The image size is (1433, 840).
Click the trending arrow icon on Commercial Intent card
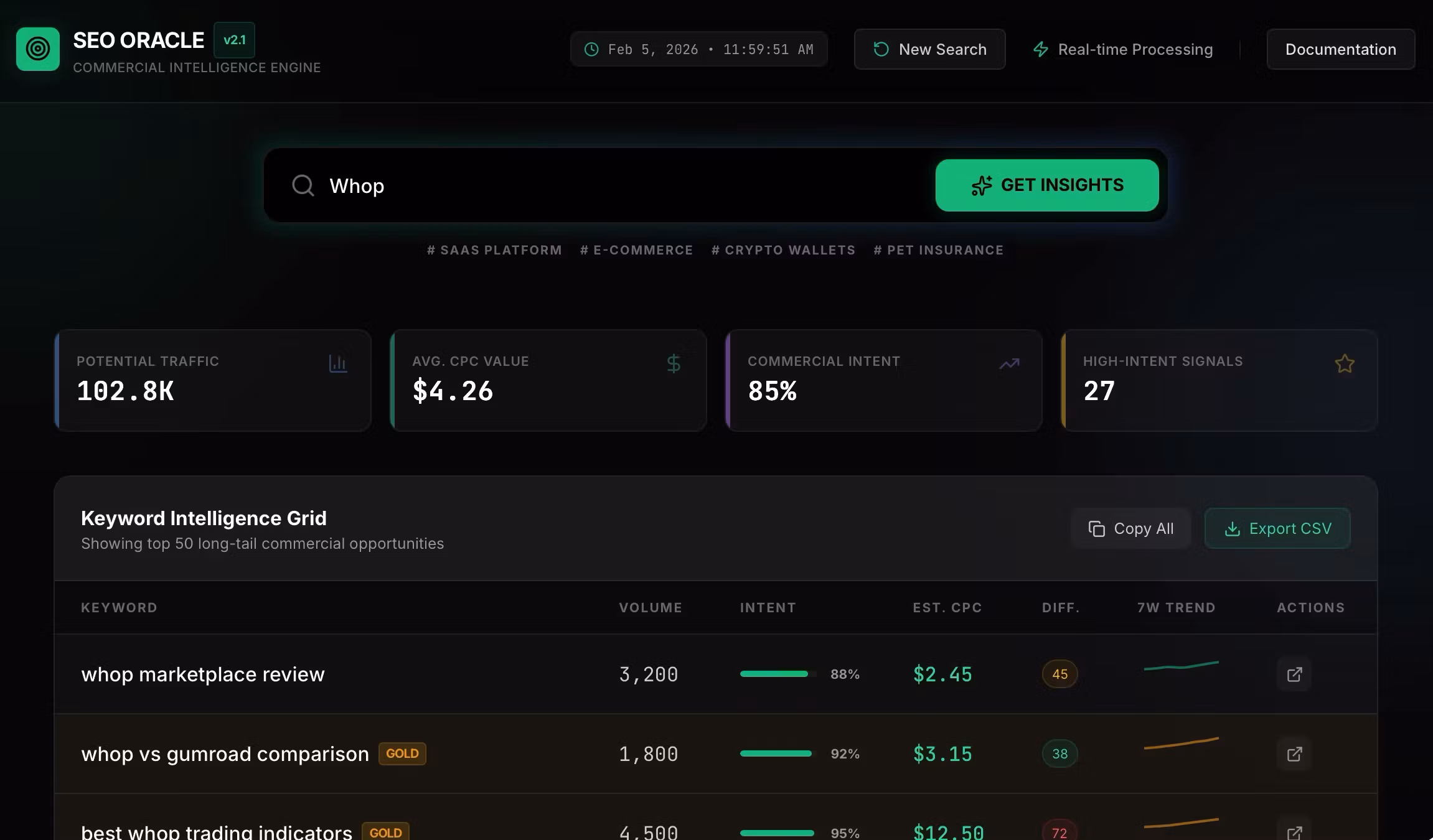click(1009, 363)
